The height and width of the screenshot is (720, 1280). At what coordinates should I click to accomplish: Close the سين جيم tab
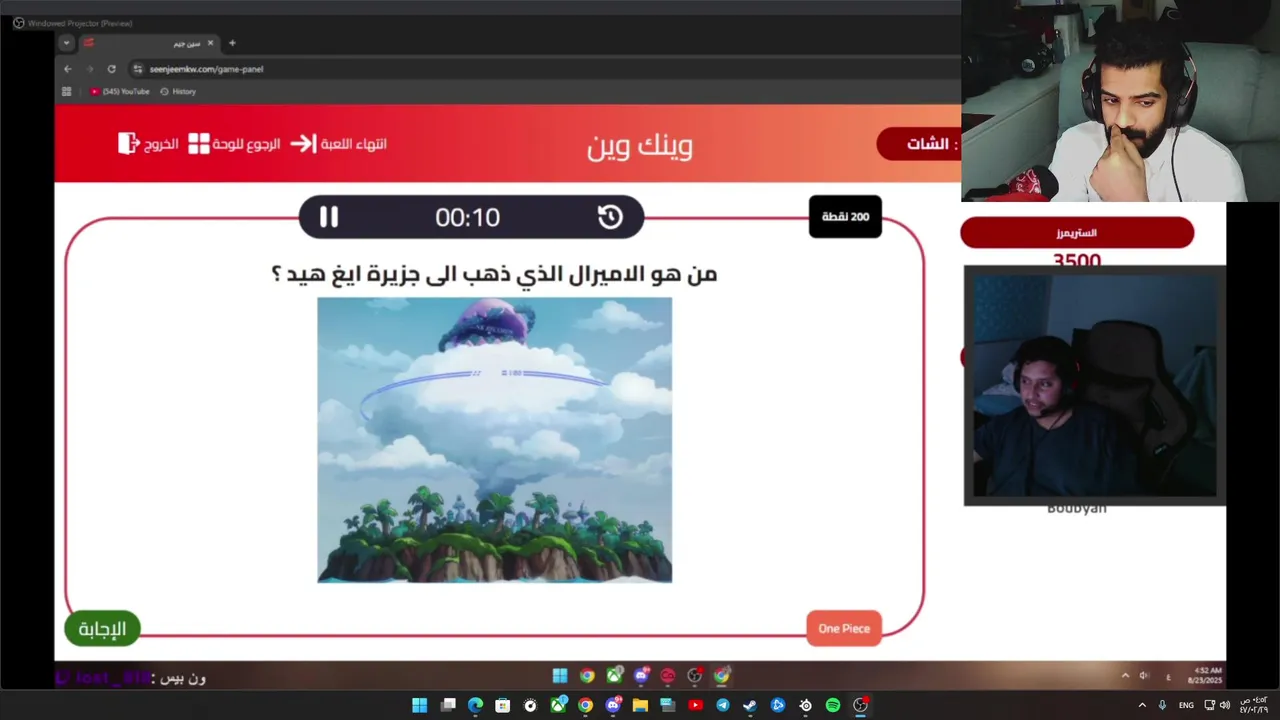[210, 43]
